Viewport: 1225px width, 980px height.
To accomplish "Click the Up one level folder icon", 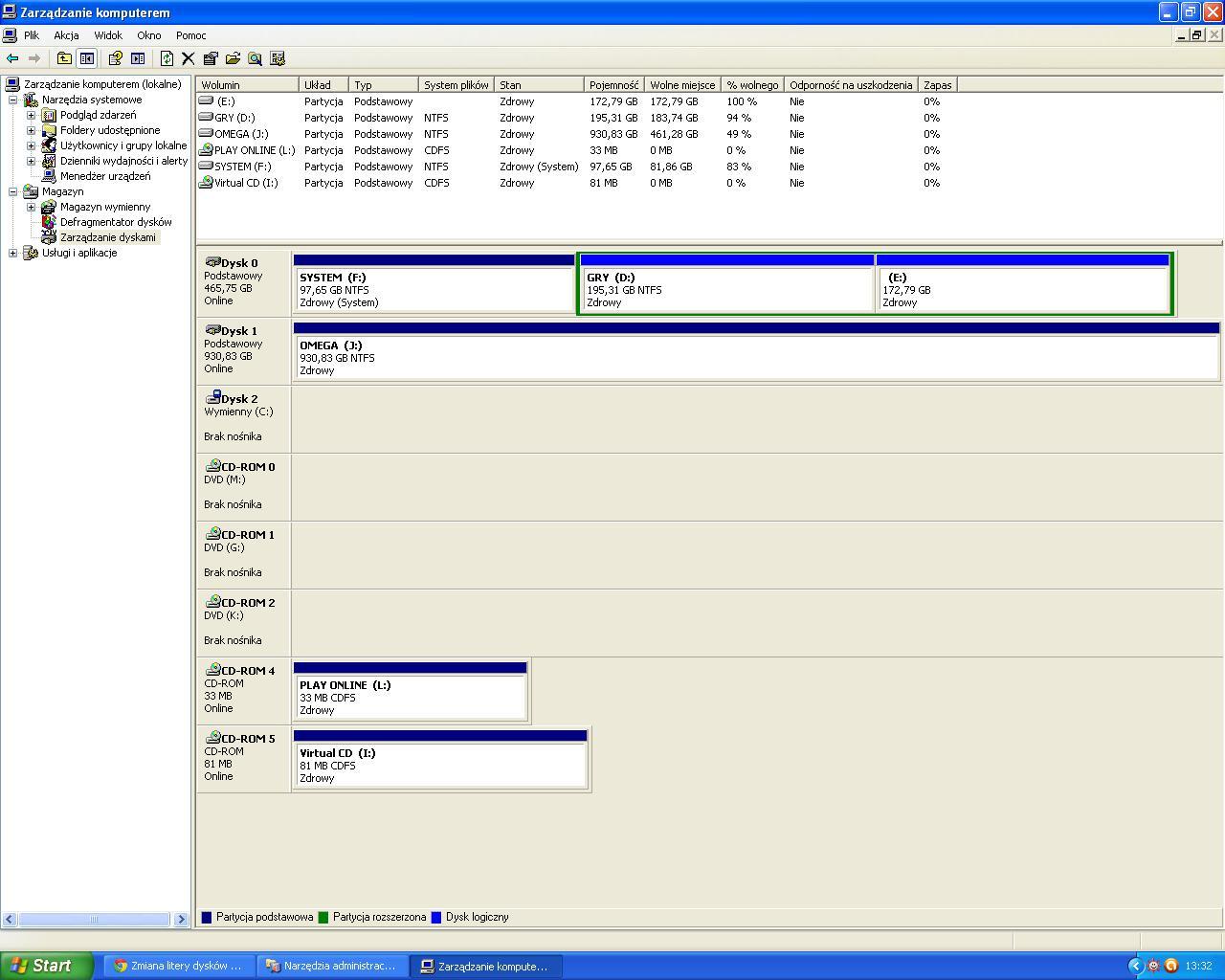I will tap(64, 58).
